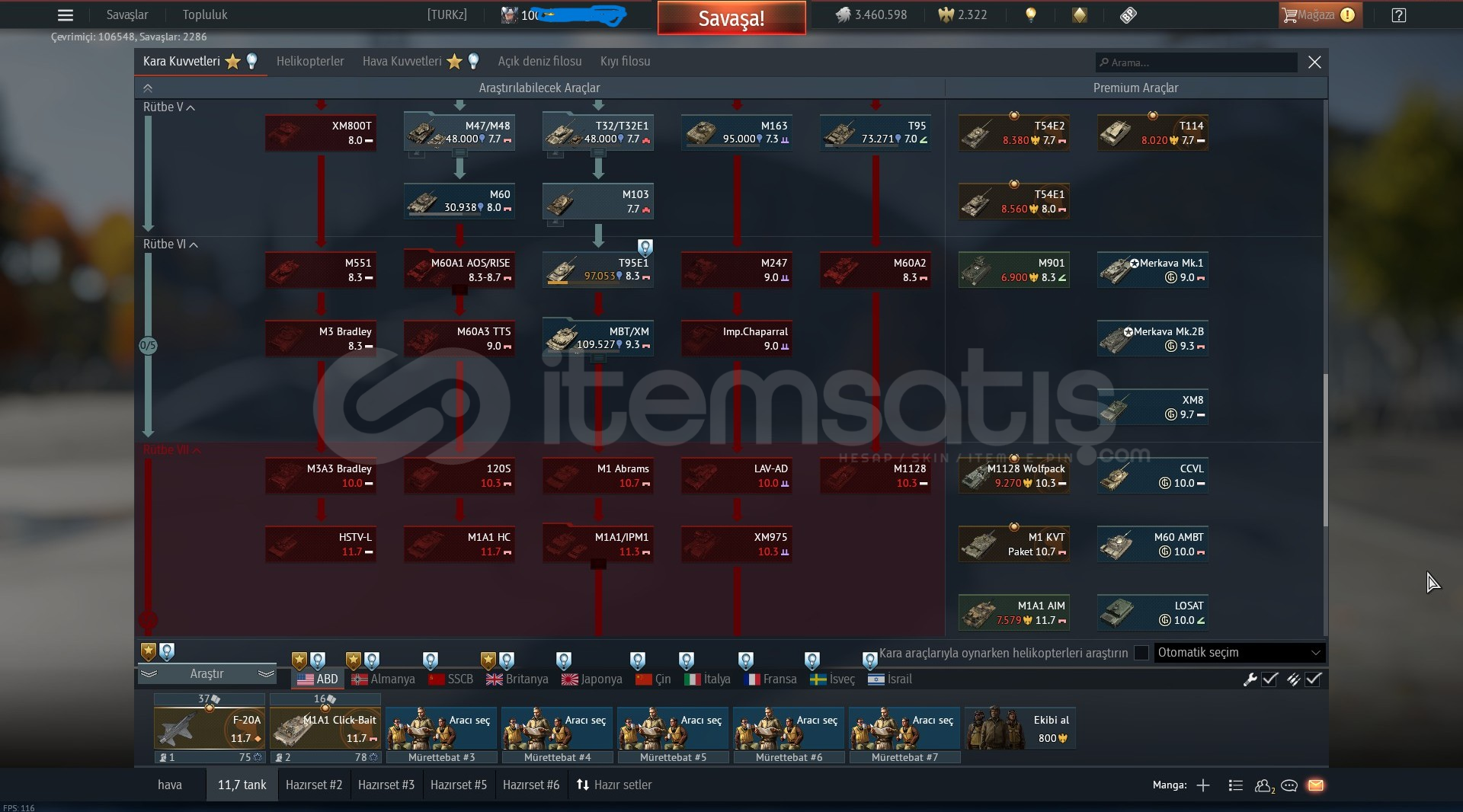
Task: Select premium M1128 Wolfpack card
Action: click(x=1014, y=475)
